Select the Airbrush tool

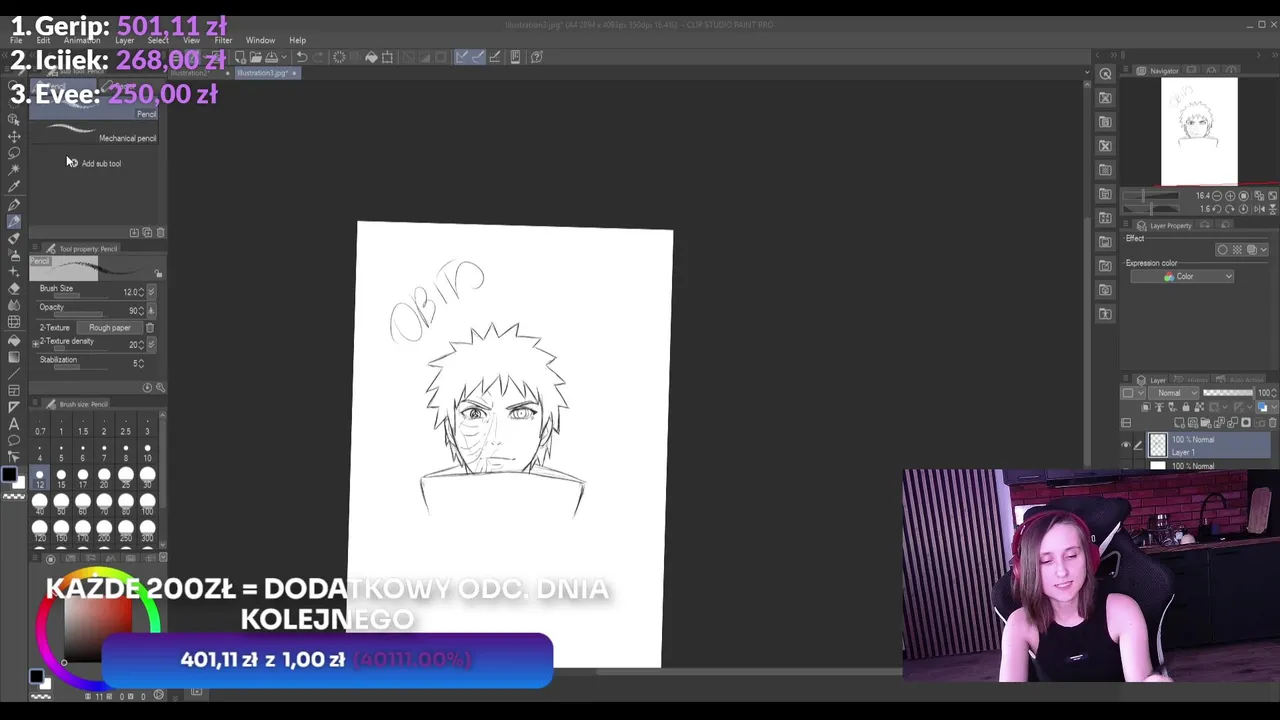point(14,255)
